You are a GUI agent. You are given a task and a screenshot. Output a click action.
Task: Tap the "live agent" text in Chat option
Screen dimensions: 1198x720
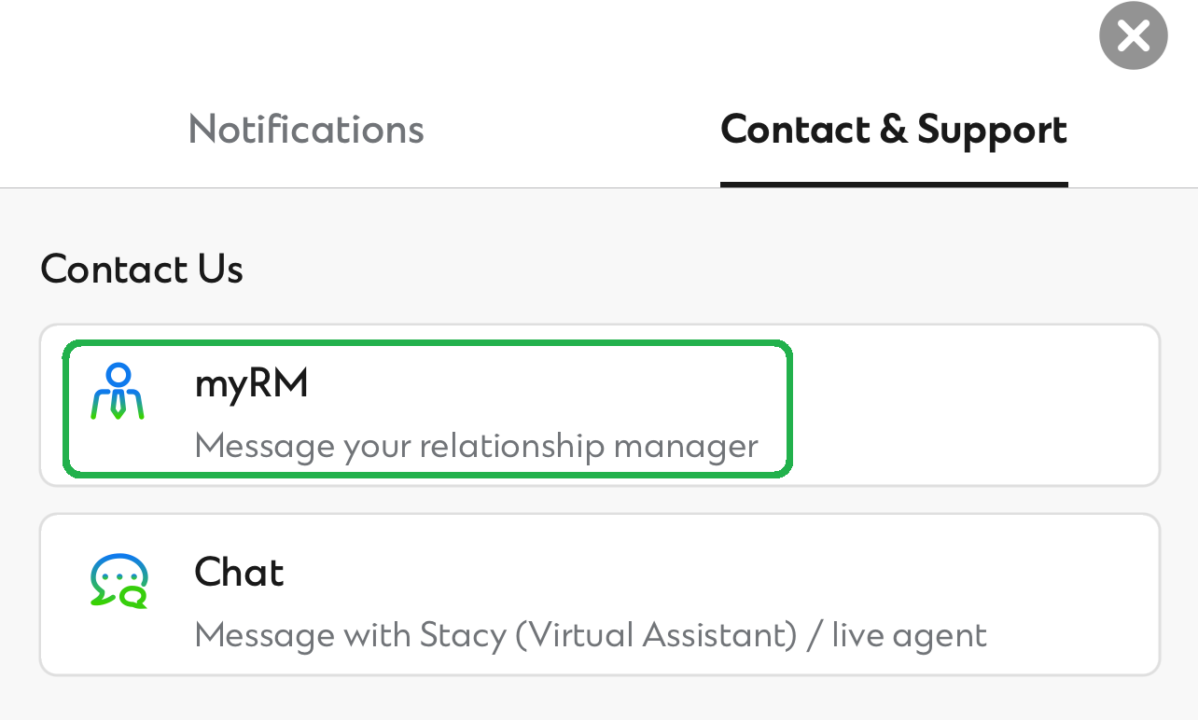(909, 635)
